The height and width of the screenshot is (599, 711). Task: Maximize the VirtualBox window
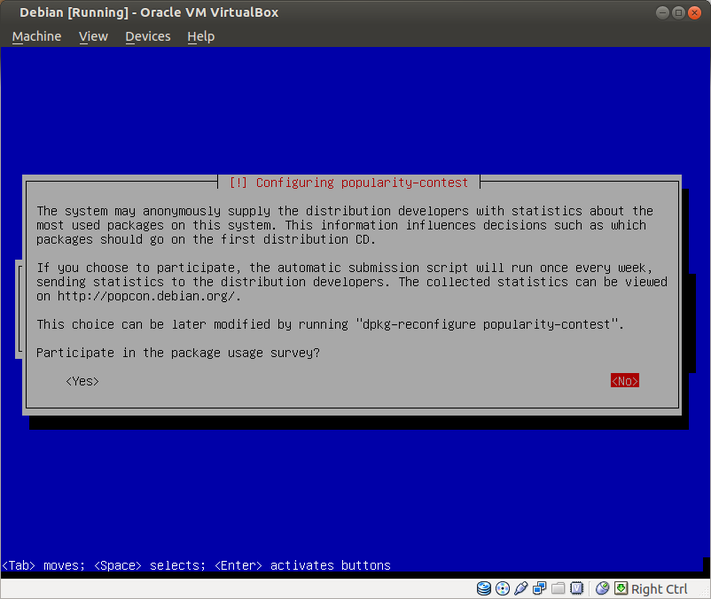pyautogui.click(x=679, y=12)
